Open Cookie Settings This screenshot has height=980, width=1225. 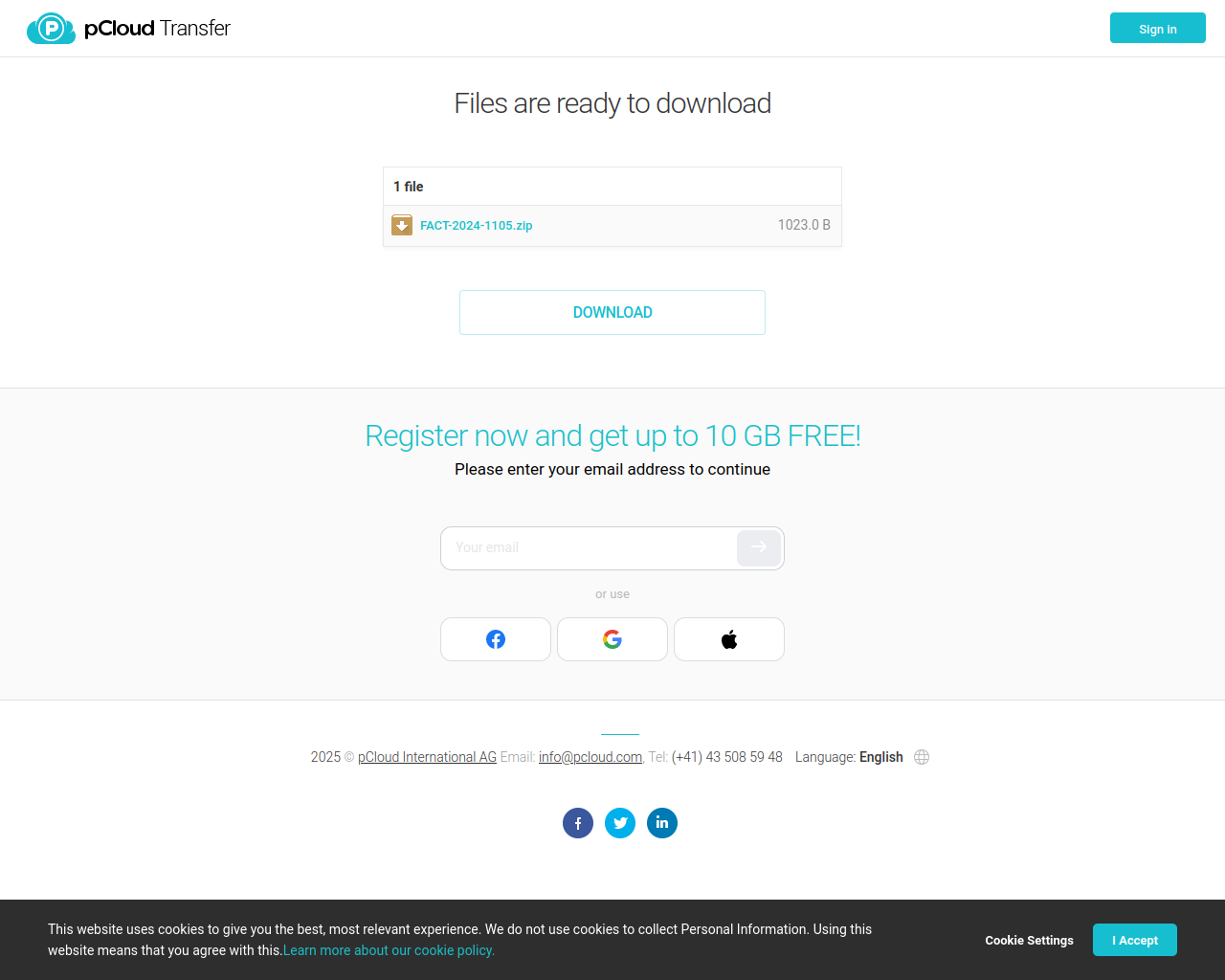[x=1030, y=940]
